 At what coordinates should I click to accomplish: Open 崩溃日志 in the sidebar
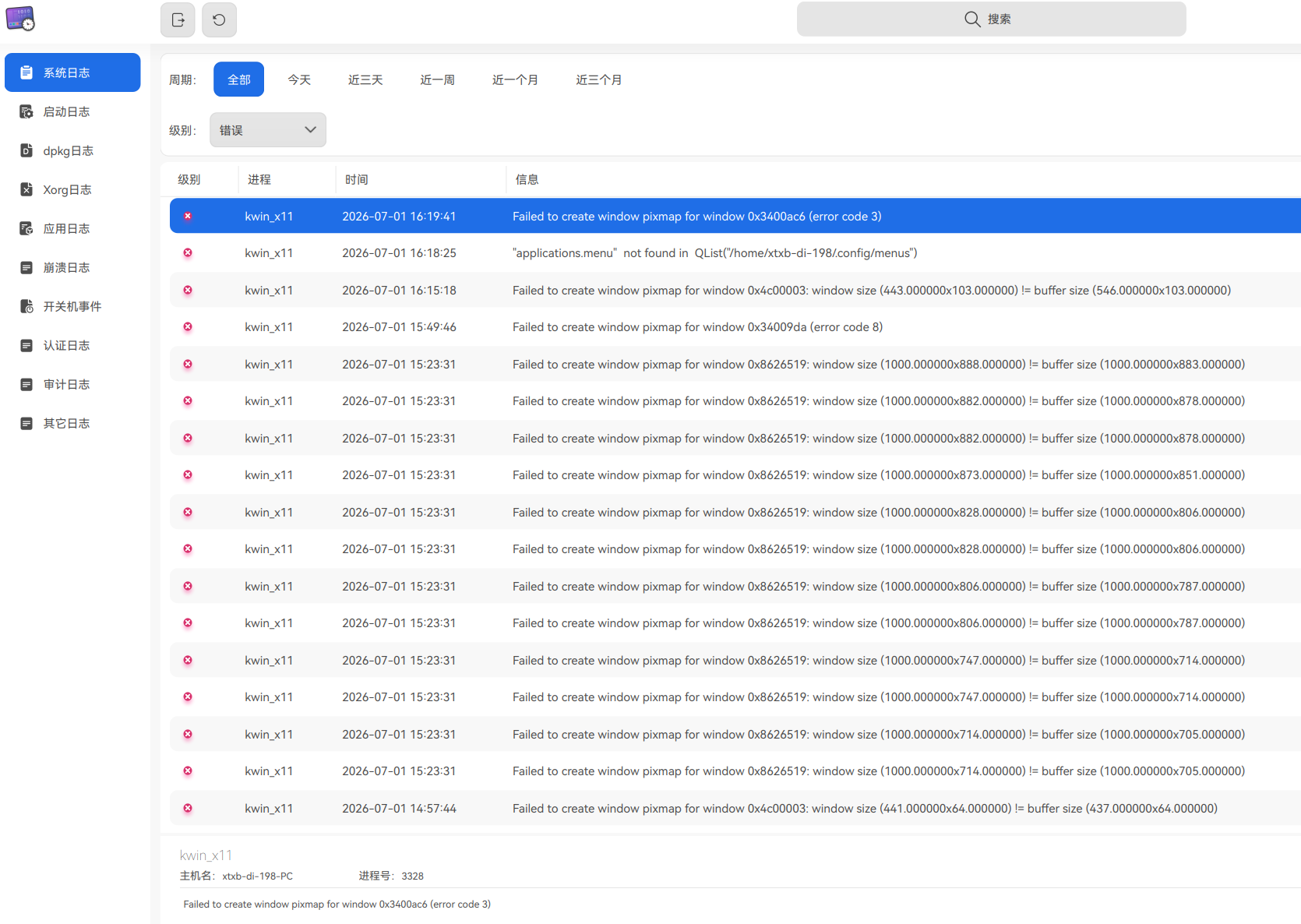pyautogui.click(x=72, y=267)
